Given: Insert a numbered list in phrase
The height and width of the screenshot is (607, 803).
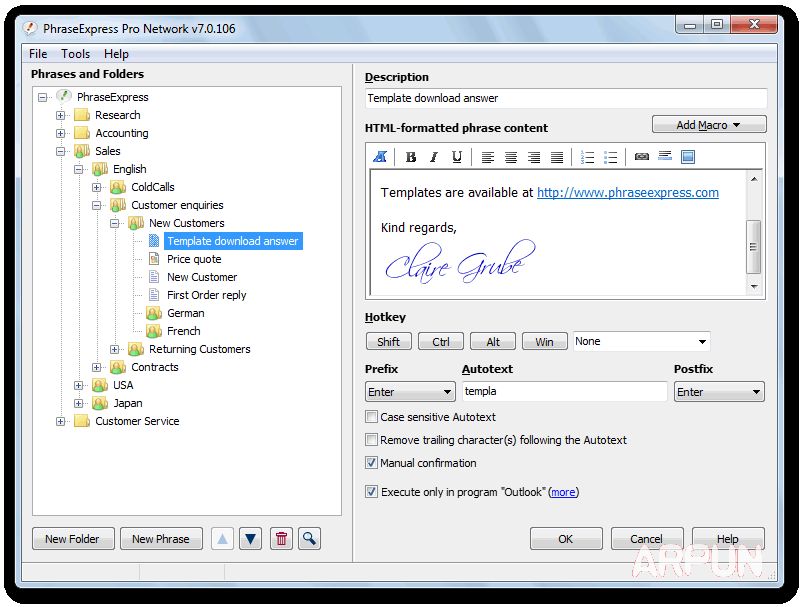Looking at the screenshot, I should (587, 157).
